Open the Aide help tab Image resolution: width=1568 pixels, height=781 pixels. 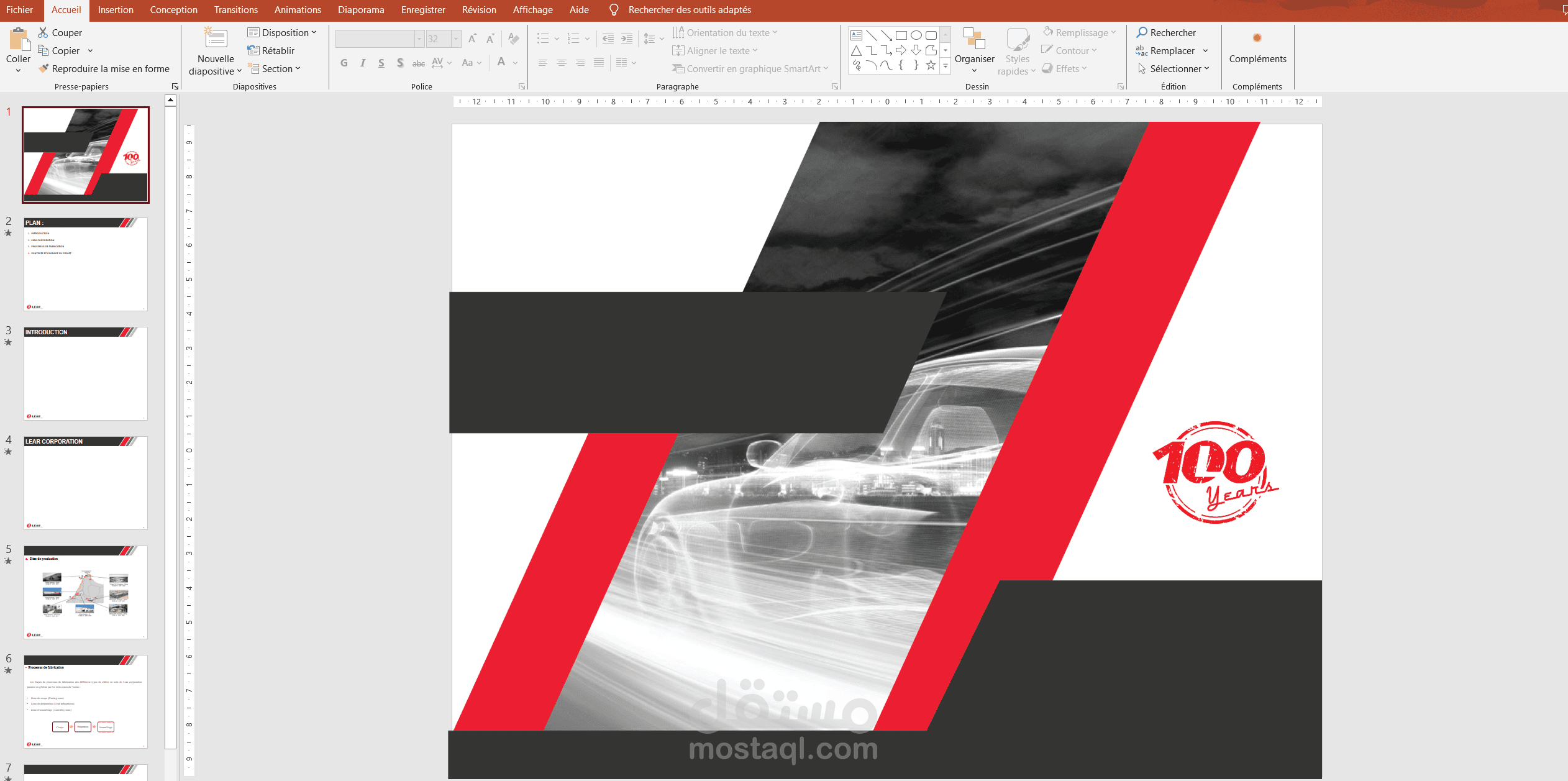[x=579, y=10]
